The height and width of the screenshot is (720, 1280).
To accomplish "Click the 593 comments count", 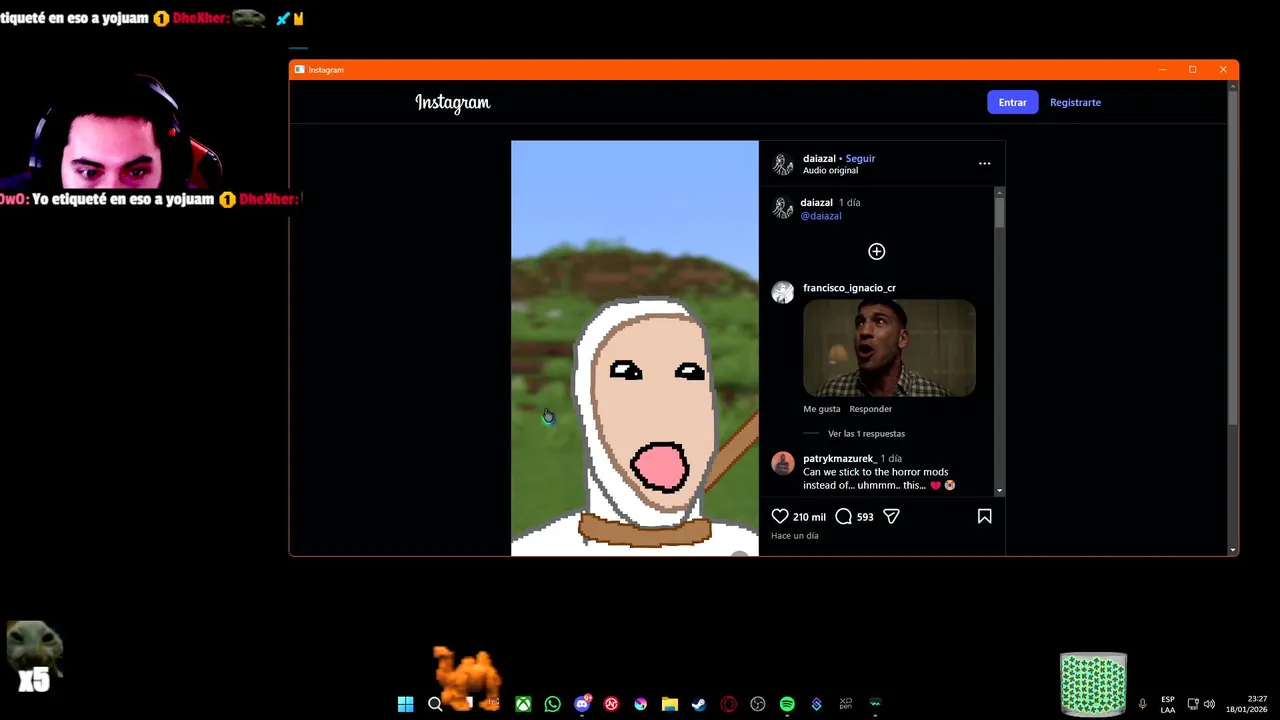I will 865,517.
